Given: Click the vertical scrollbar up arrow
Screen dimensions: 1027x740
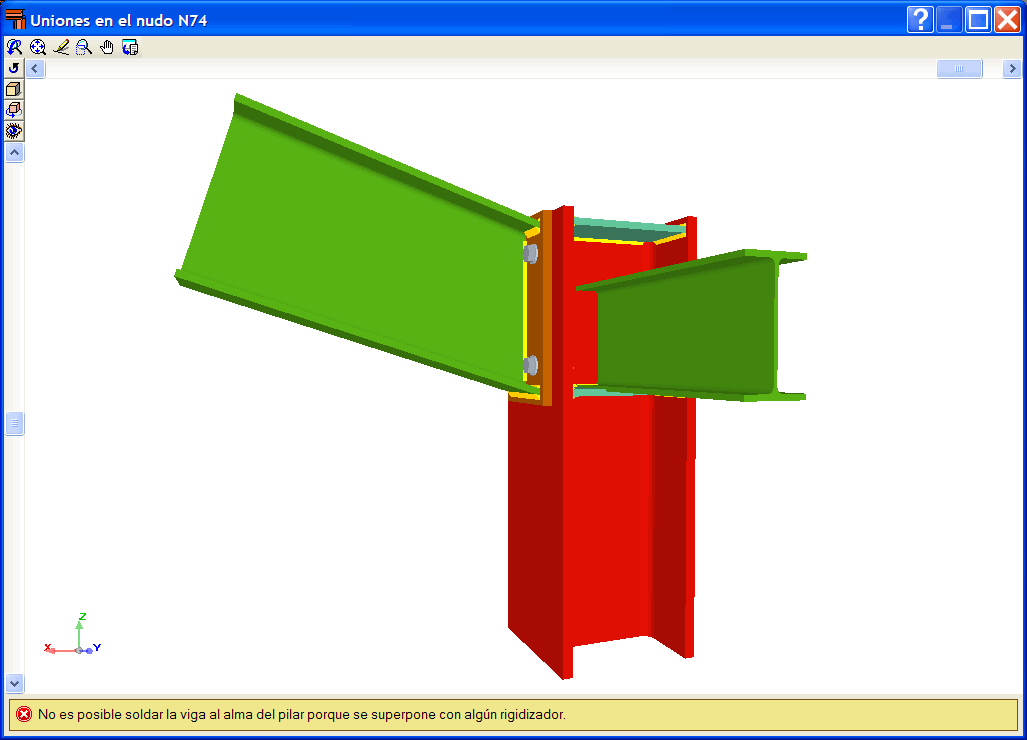Looking at the screenshot, I should (14, 153).
